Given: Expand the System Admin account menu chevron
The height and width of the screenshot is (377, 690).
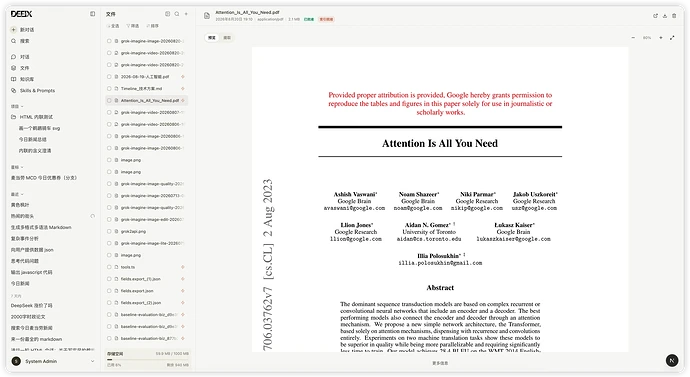Looking at the screenshot, I should point(92,361).
